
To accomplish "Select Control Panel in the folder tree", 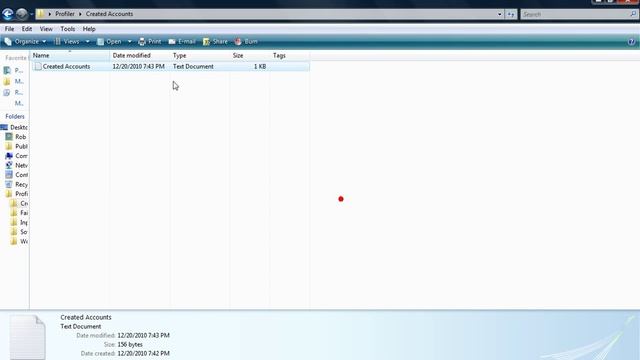I will click(x=16, y=175).
